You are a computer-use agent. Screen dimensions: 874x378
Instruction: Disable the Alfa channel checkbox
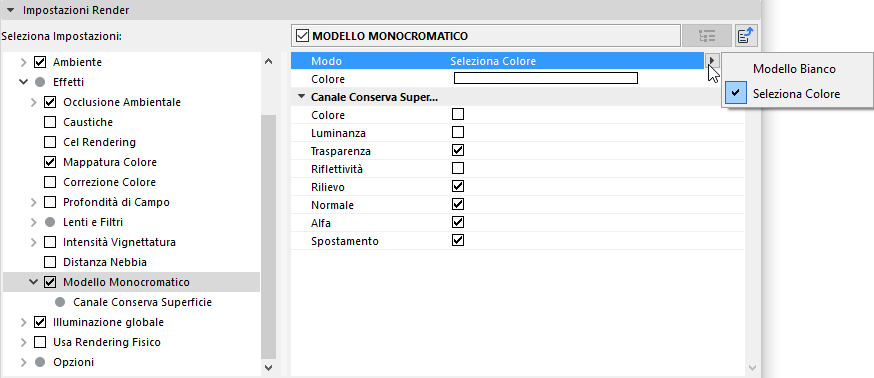pyautogui.click(x=458, y=222)
